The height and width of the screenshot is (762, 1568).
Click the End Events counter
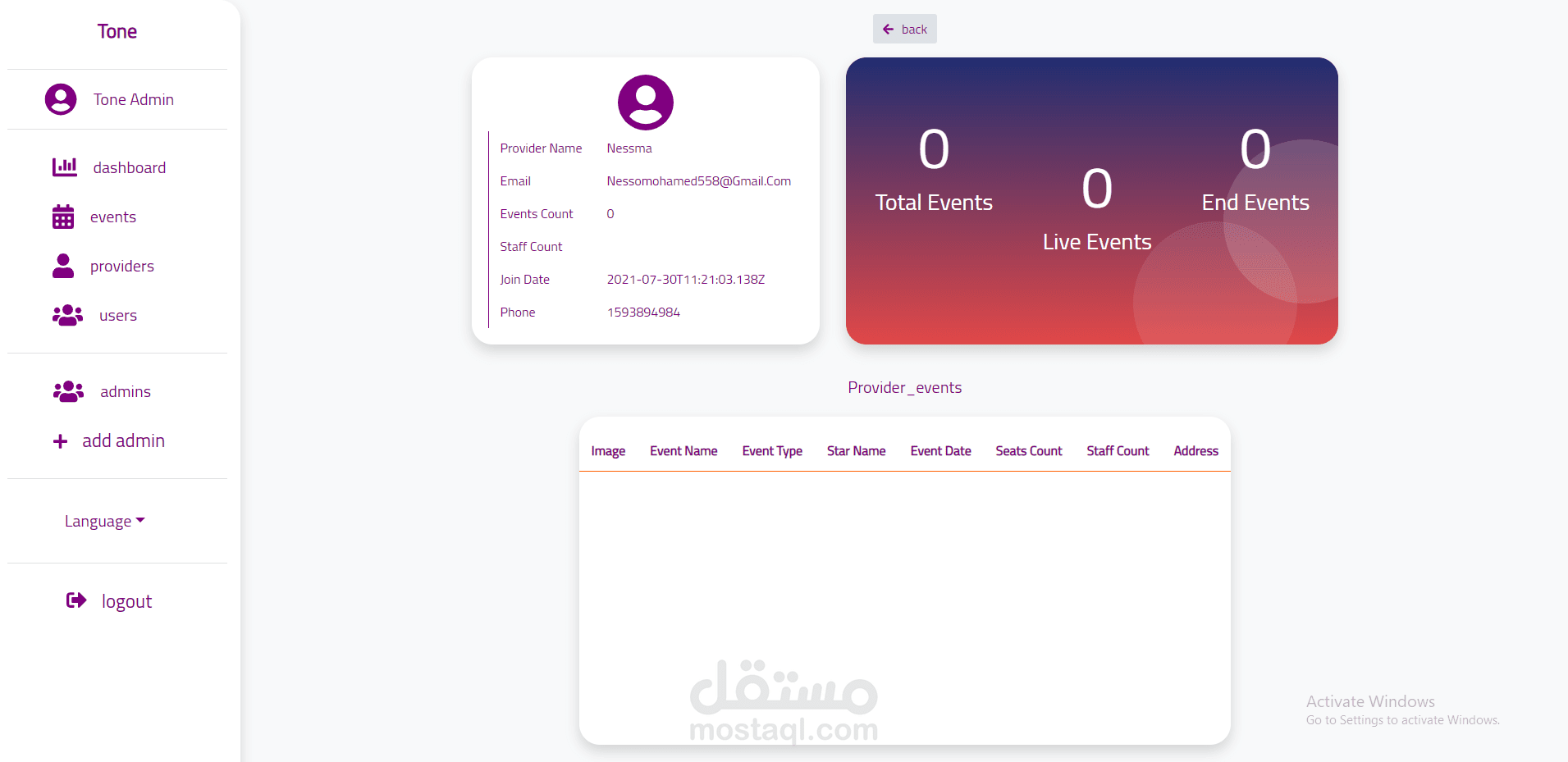1255,170
